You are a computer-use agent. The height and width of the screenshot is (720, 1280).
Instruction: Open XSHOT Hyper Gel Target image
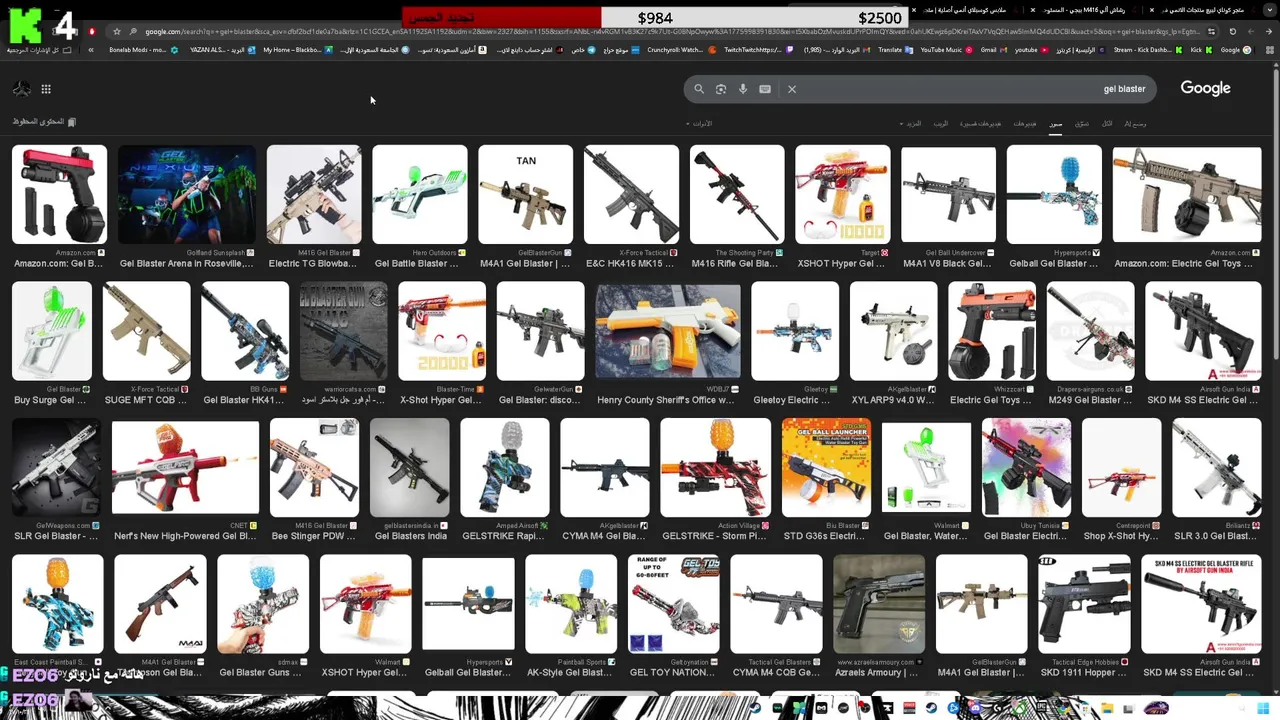pyautogui.click(x=842, y=195)
